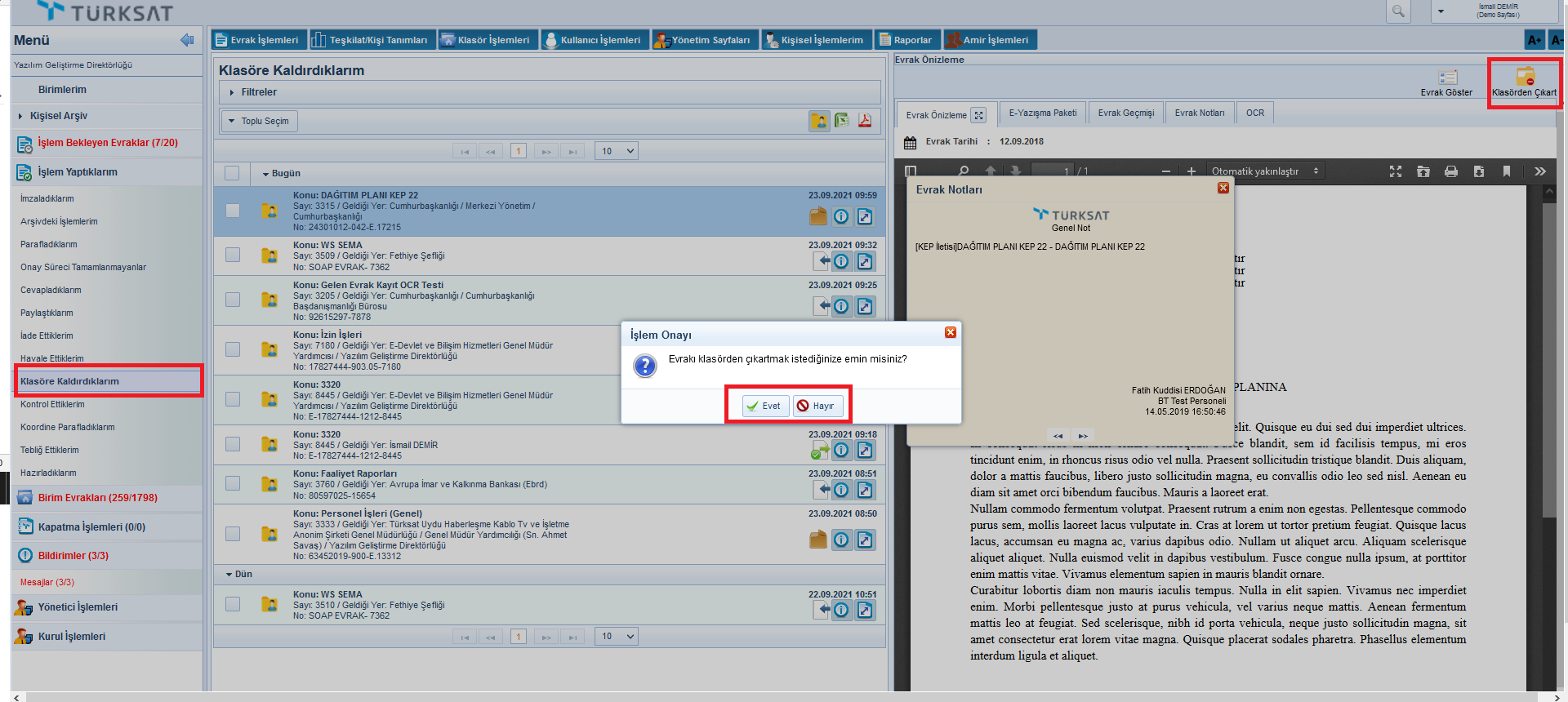Open search magnifier in the PDF viewer toolbar
The image size is (1568, 702).
[964, 171]
